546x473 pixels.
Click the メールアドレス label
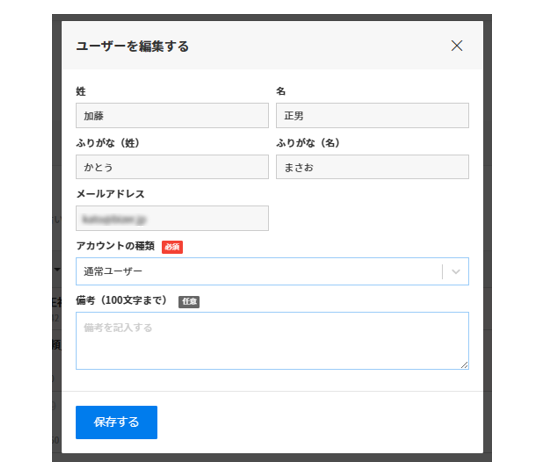pos(110,194)
